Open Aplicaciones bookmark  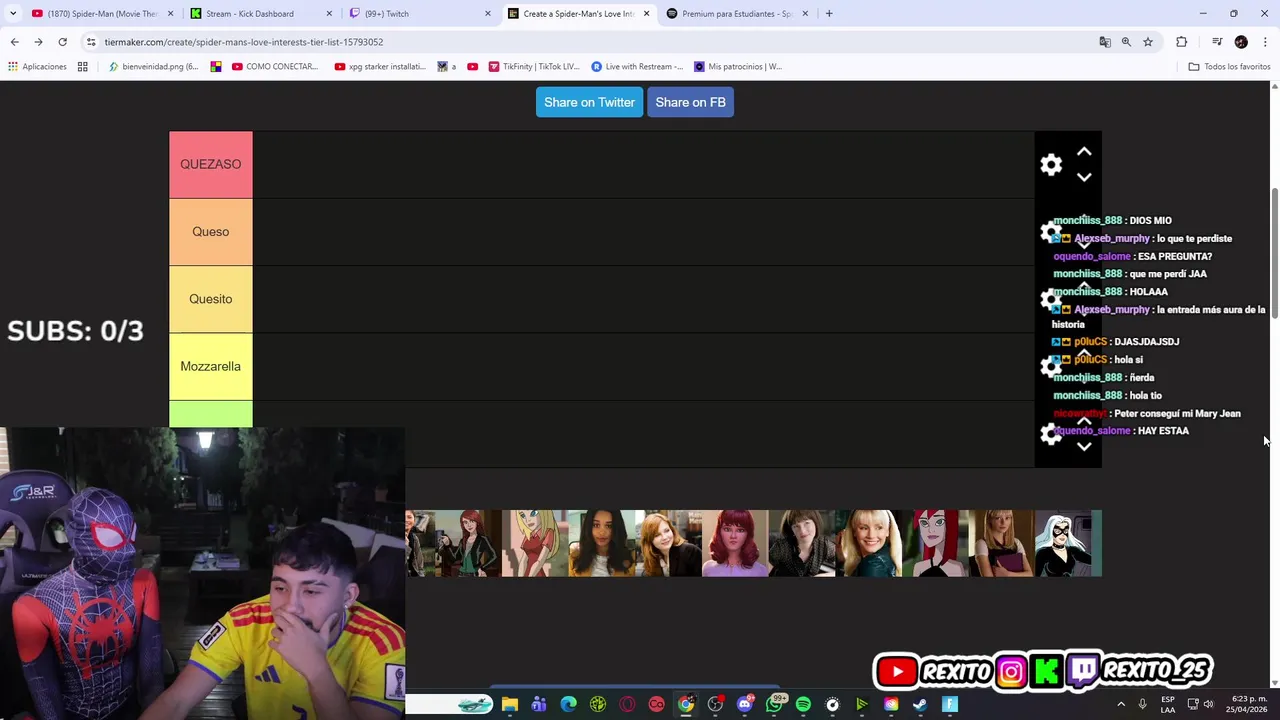(x=37, y=67)
